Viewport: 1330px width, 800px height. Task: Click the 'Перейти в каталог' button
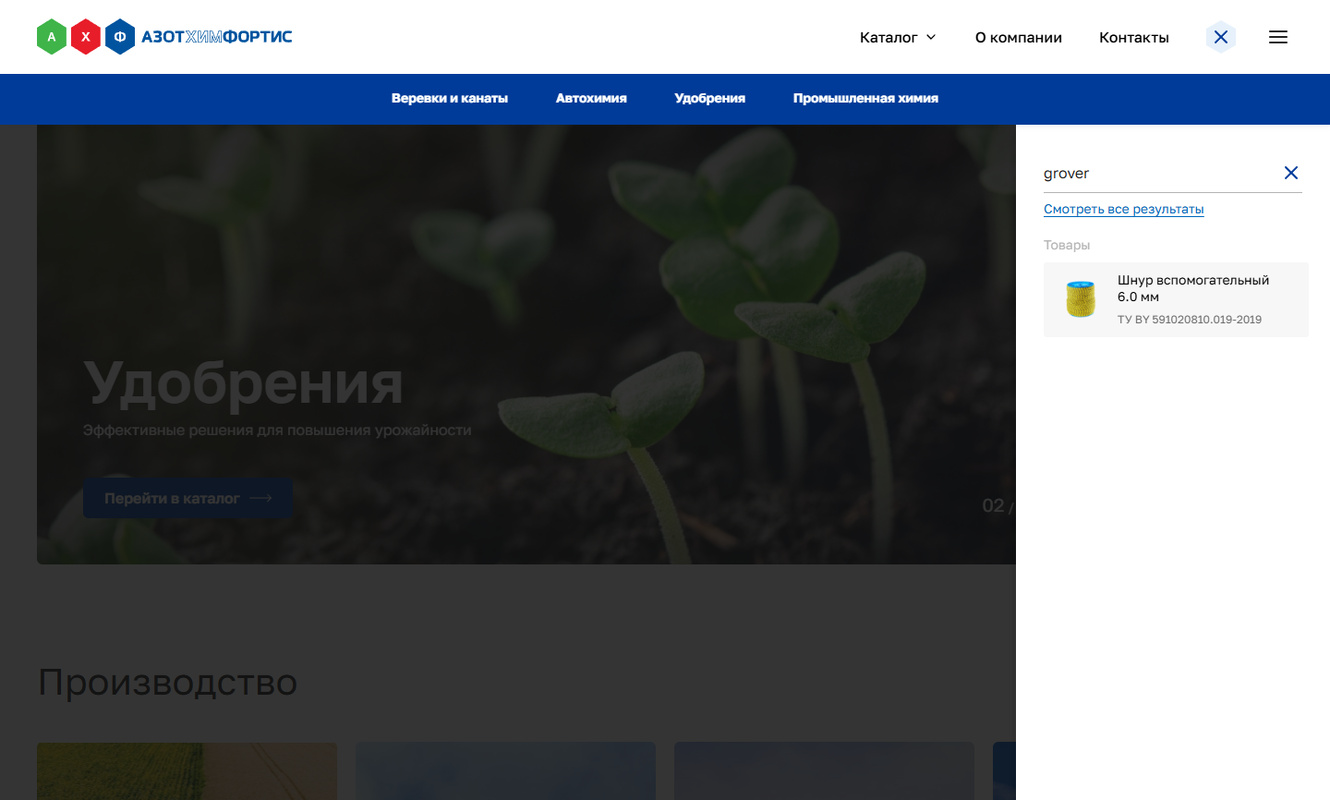pos(188,498)
